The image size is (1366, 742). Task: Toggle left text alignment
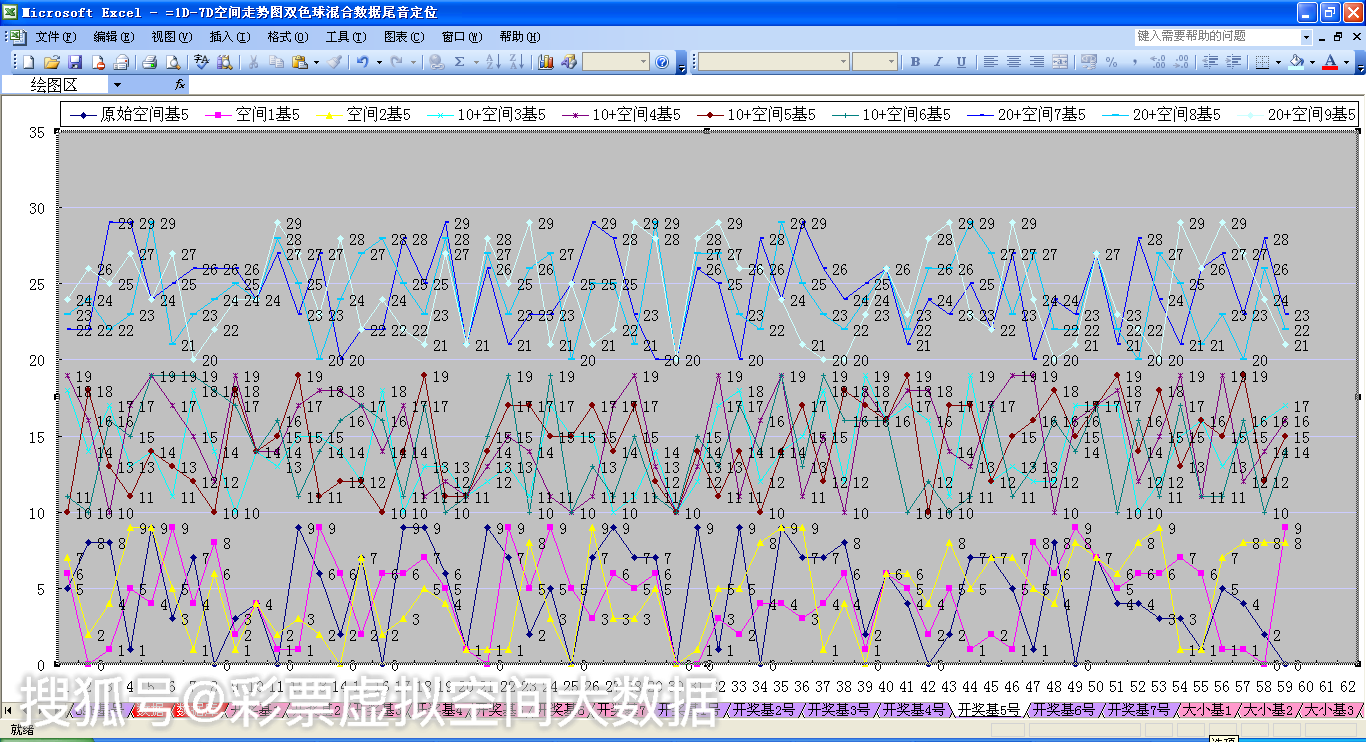[x=990, y=62]
